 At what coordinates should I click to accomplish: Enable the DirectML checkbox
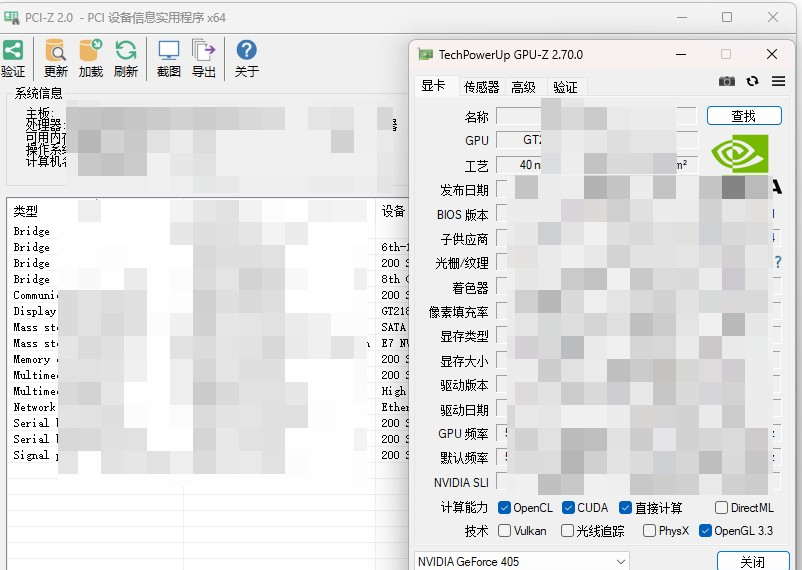coord(721,508)
